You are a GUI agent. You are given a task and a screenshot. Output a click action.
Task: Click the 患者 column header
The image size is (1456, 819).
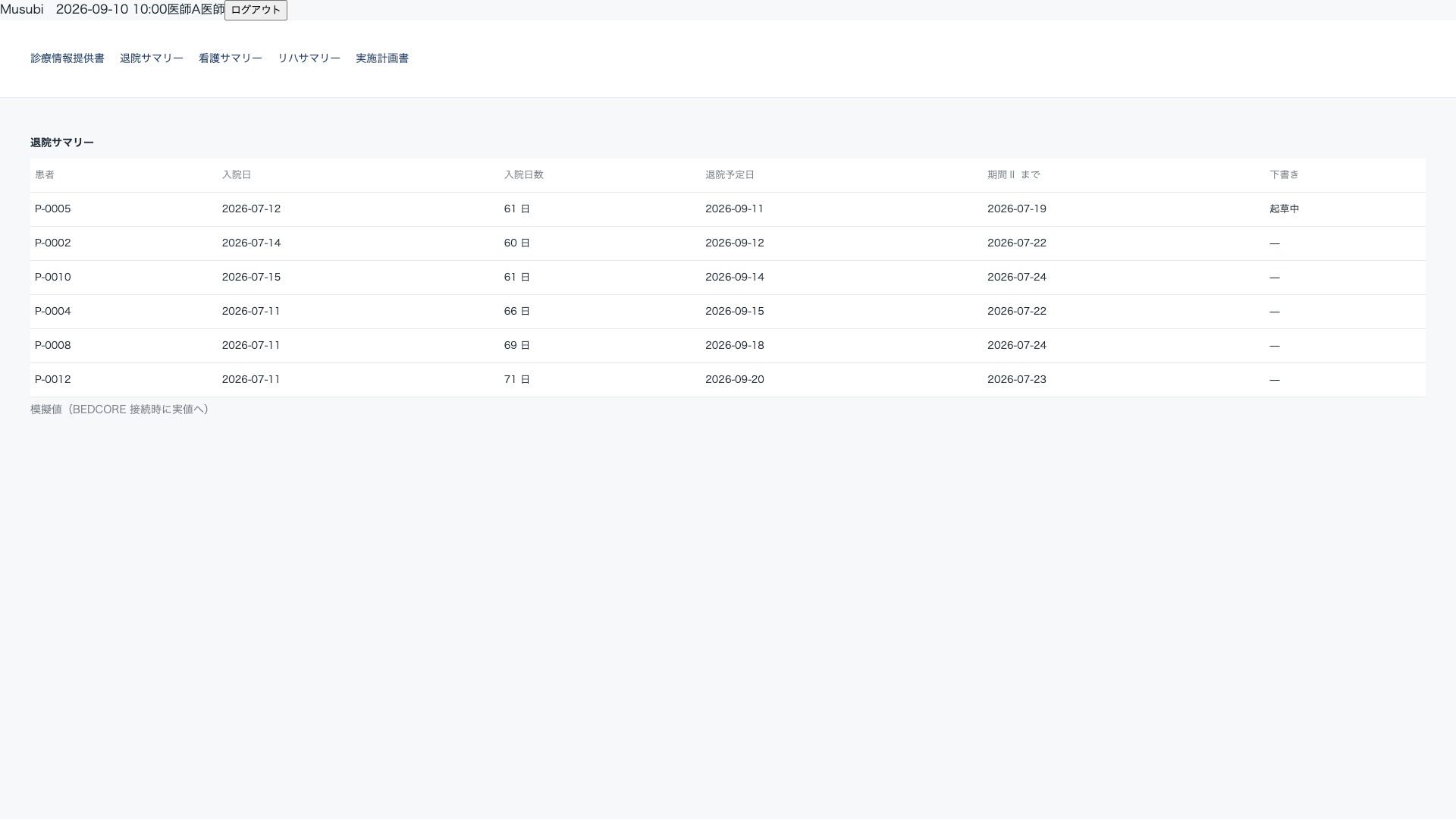pos(45,174)
